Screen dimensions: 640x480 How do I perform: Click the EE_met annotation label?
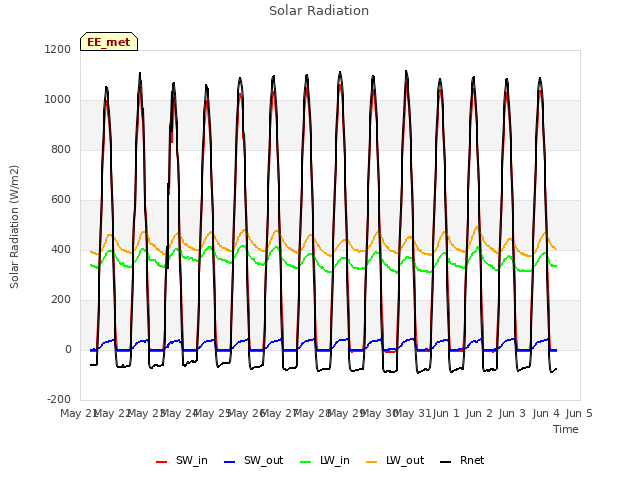tap(109, 42)
